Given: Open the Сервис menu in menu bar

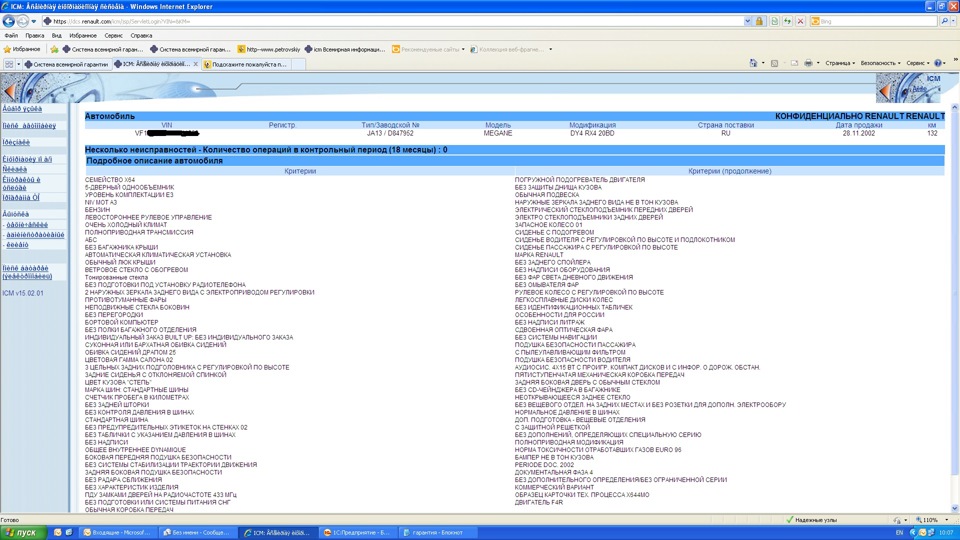Looking at the screenshot, I should coord(113,36).
